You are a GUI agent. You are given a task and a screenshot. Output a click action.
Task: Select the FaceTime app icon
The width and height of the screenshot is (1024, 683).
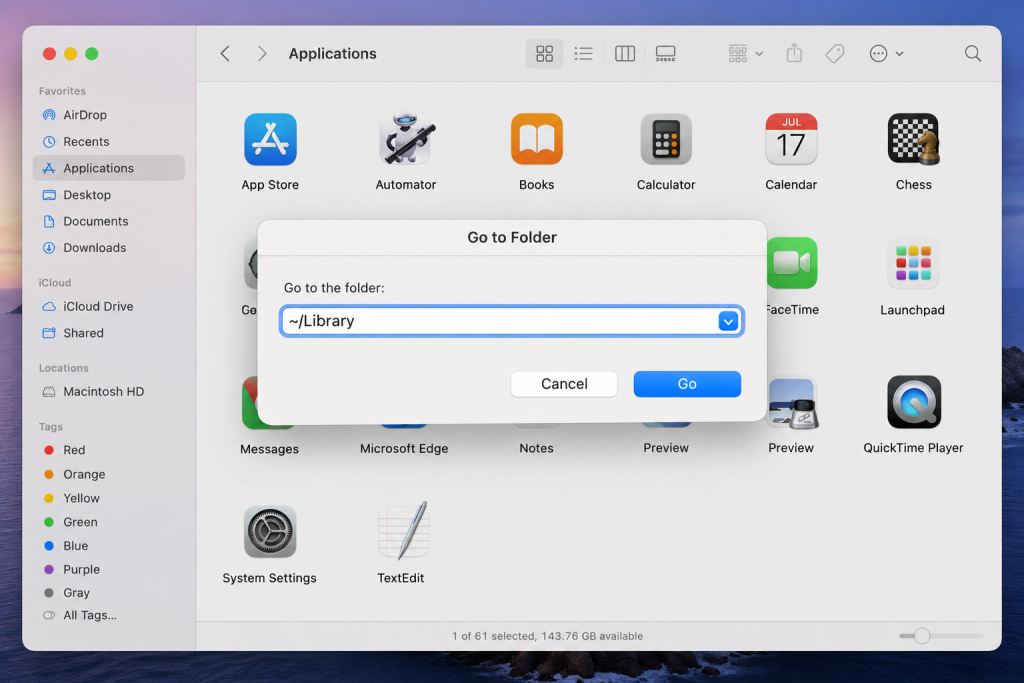coord(792,263)
